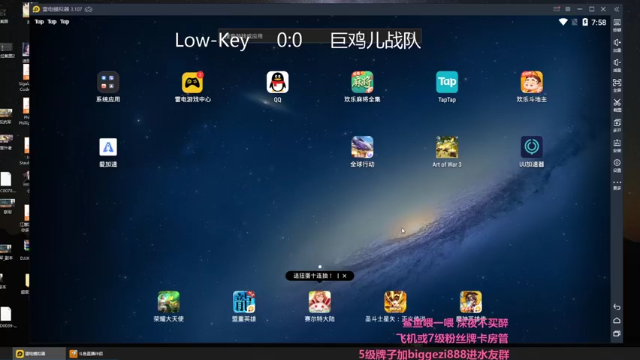The height and width of the screenshot is (360, 640).
Task: Launch the 全球行动 game
Action: click(x=362, y=147)
